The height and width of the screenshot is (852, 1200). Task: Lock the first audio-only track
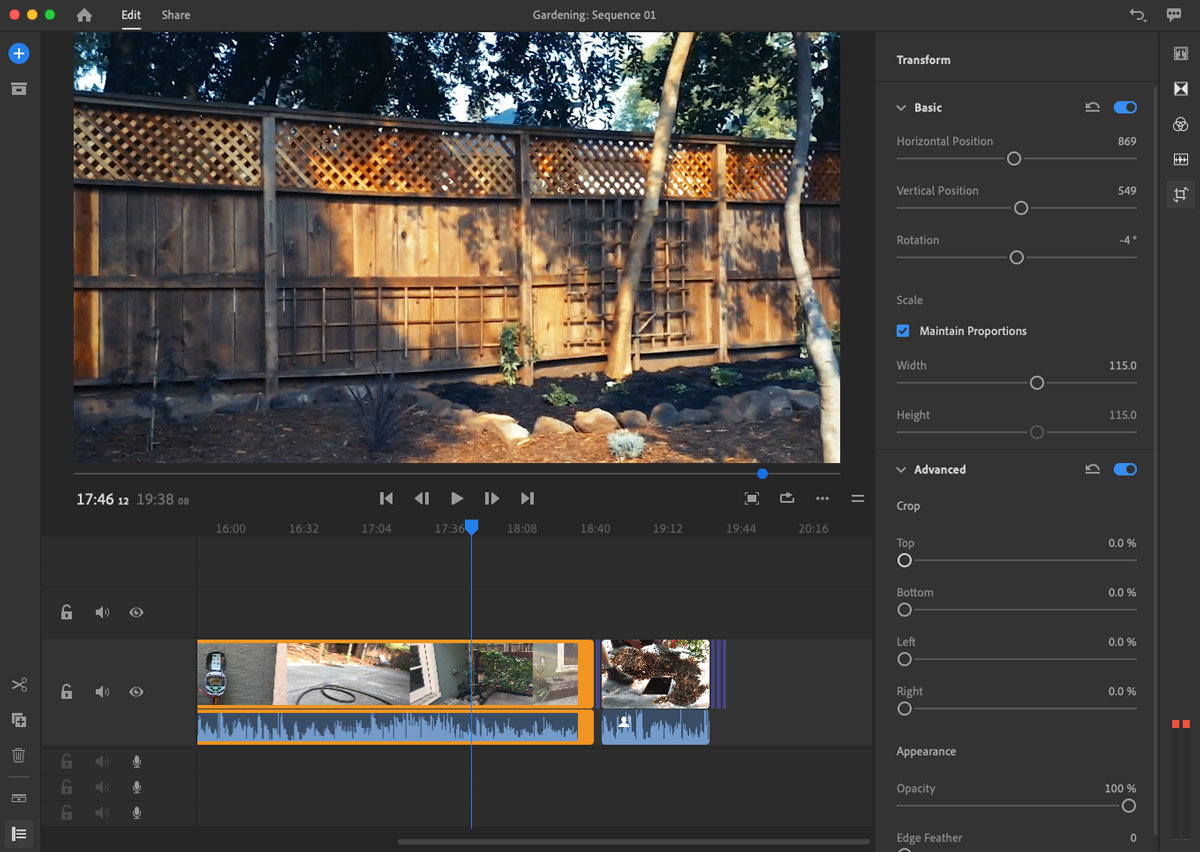pyautogui.click(x=66, y=762)
